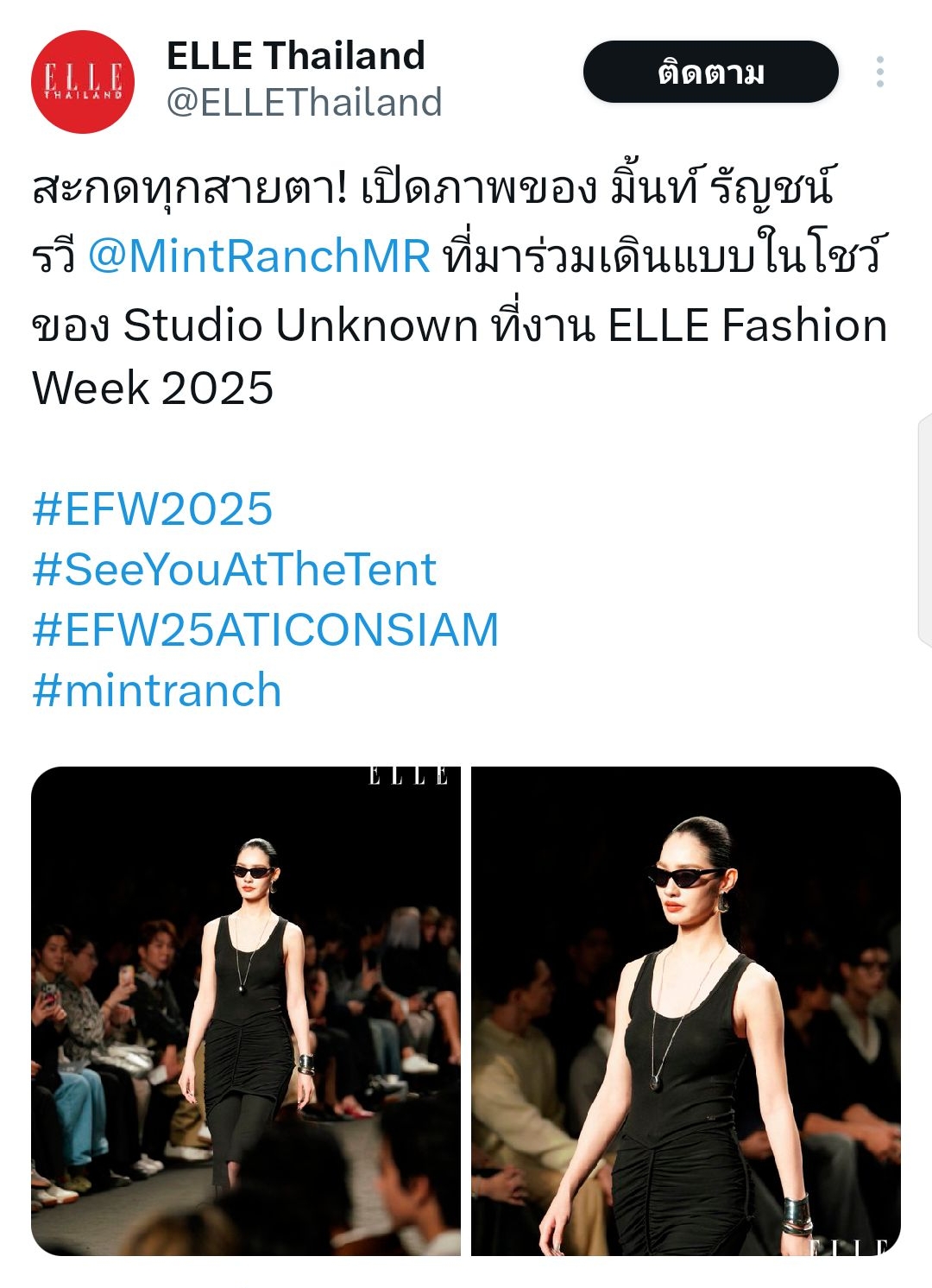View the right runway close-up photo

686,1011
